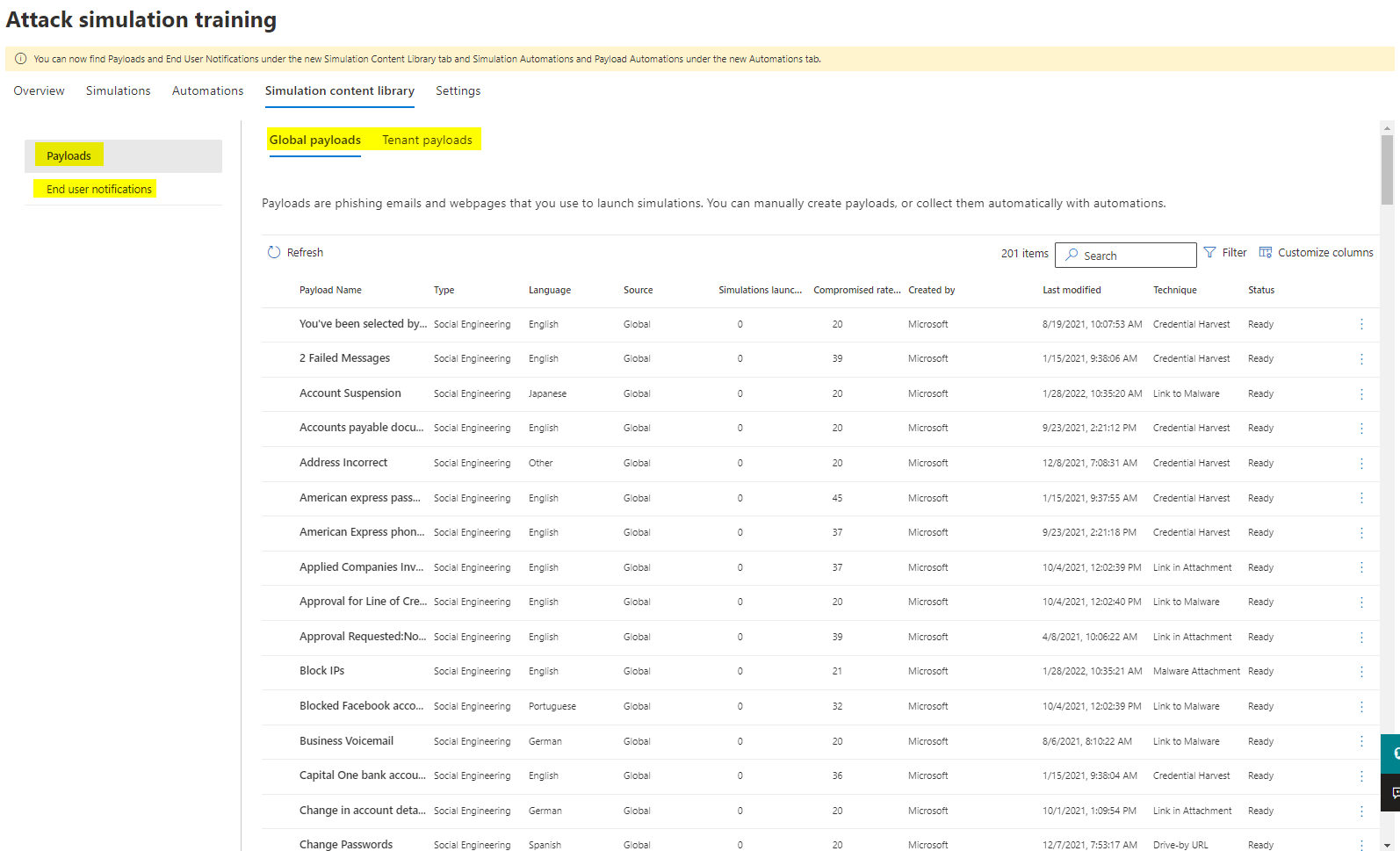Select the Business Voicemail payload
This screenshot has height=851, width=1400.
(346, 741)
